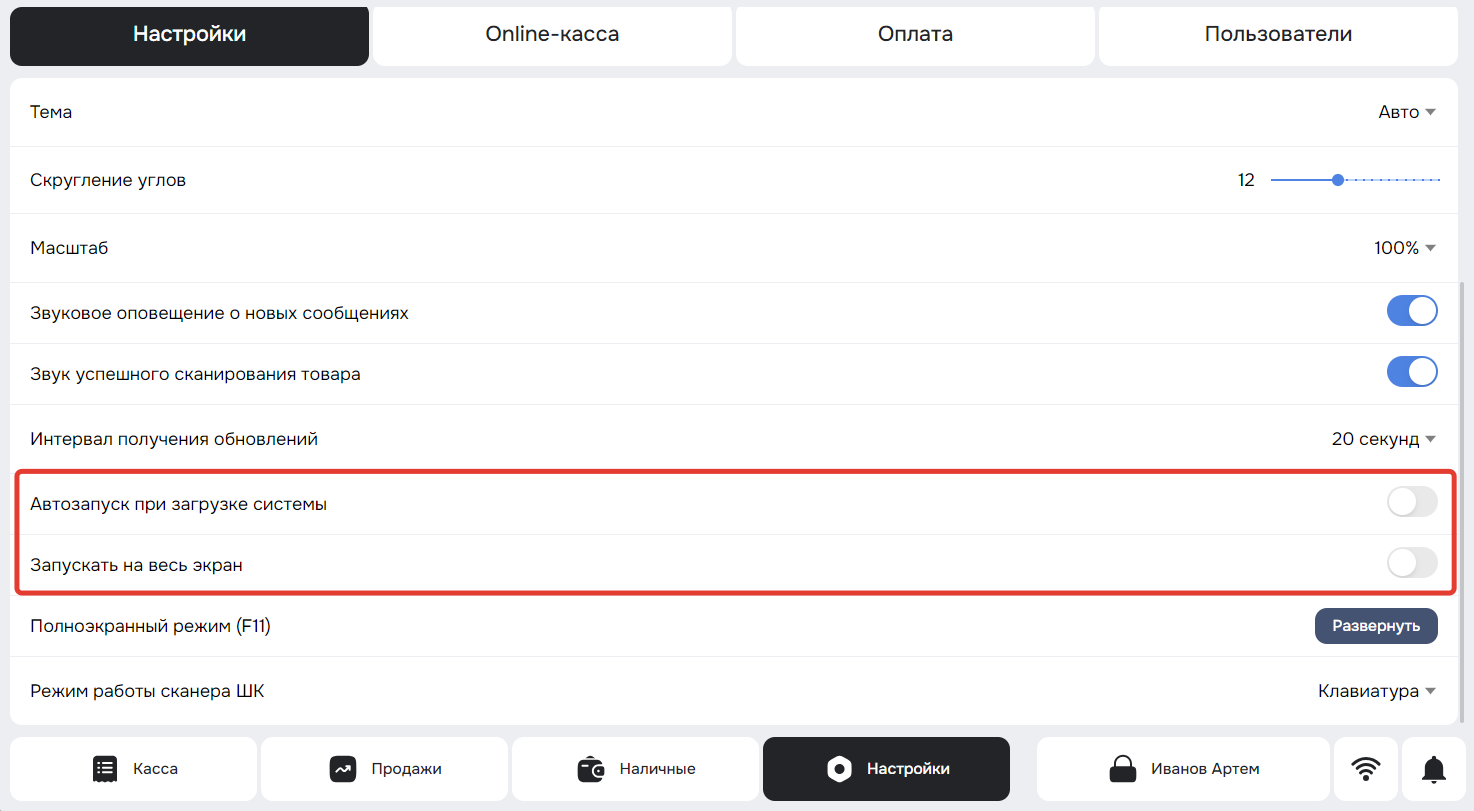Open the Тема dropdown set to Авто
Image resolution: width=1474 pixels, height=811 pixels.
(x=1407, y=112)
